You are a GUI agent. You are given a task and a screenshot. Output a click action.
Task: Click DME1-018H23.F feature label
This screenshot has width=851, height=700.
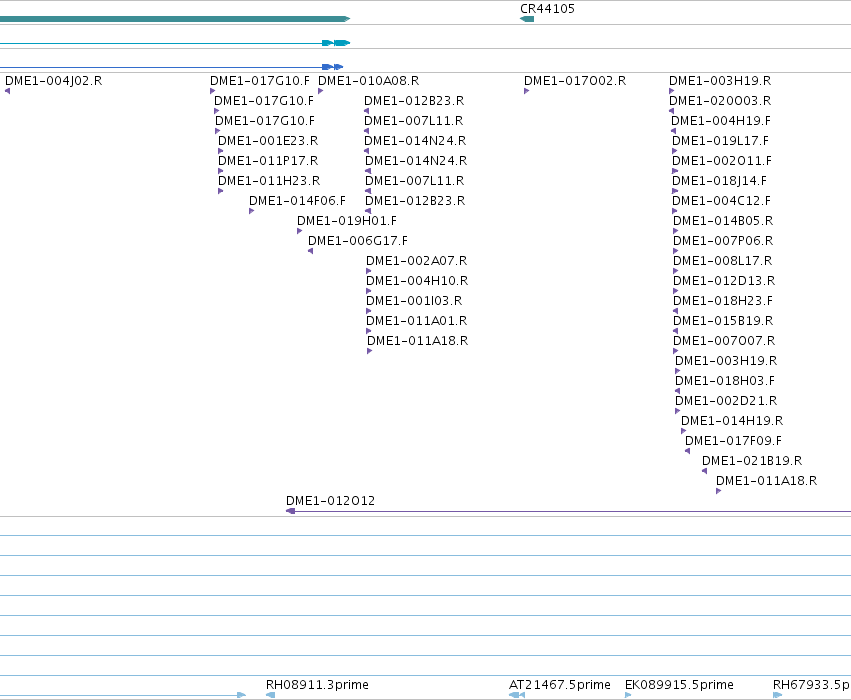point(723,301)
